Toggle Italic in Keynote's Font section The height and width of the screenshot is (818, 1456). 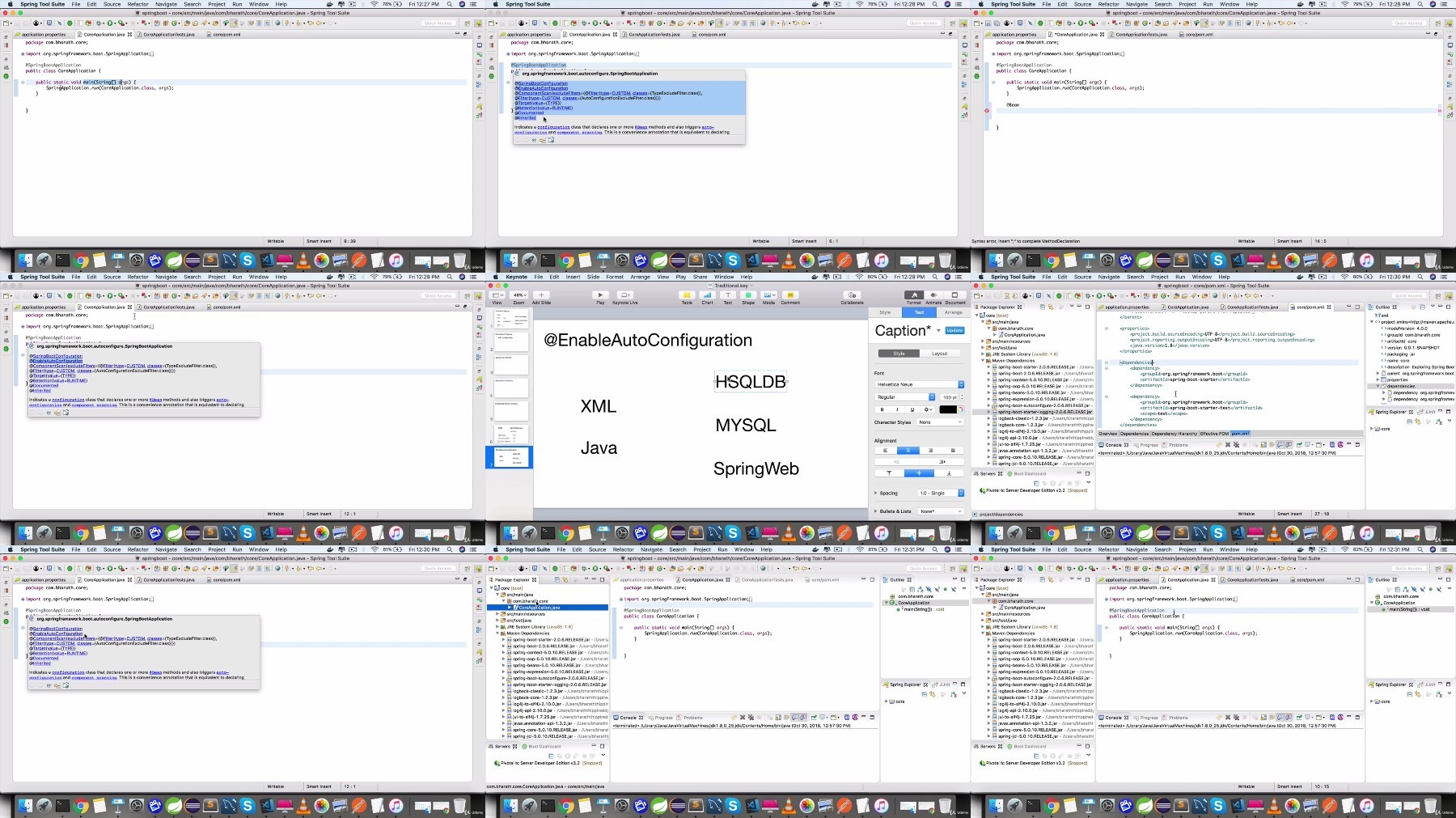(x=897, y=409)
